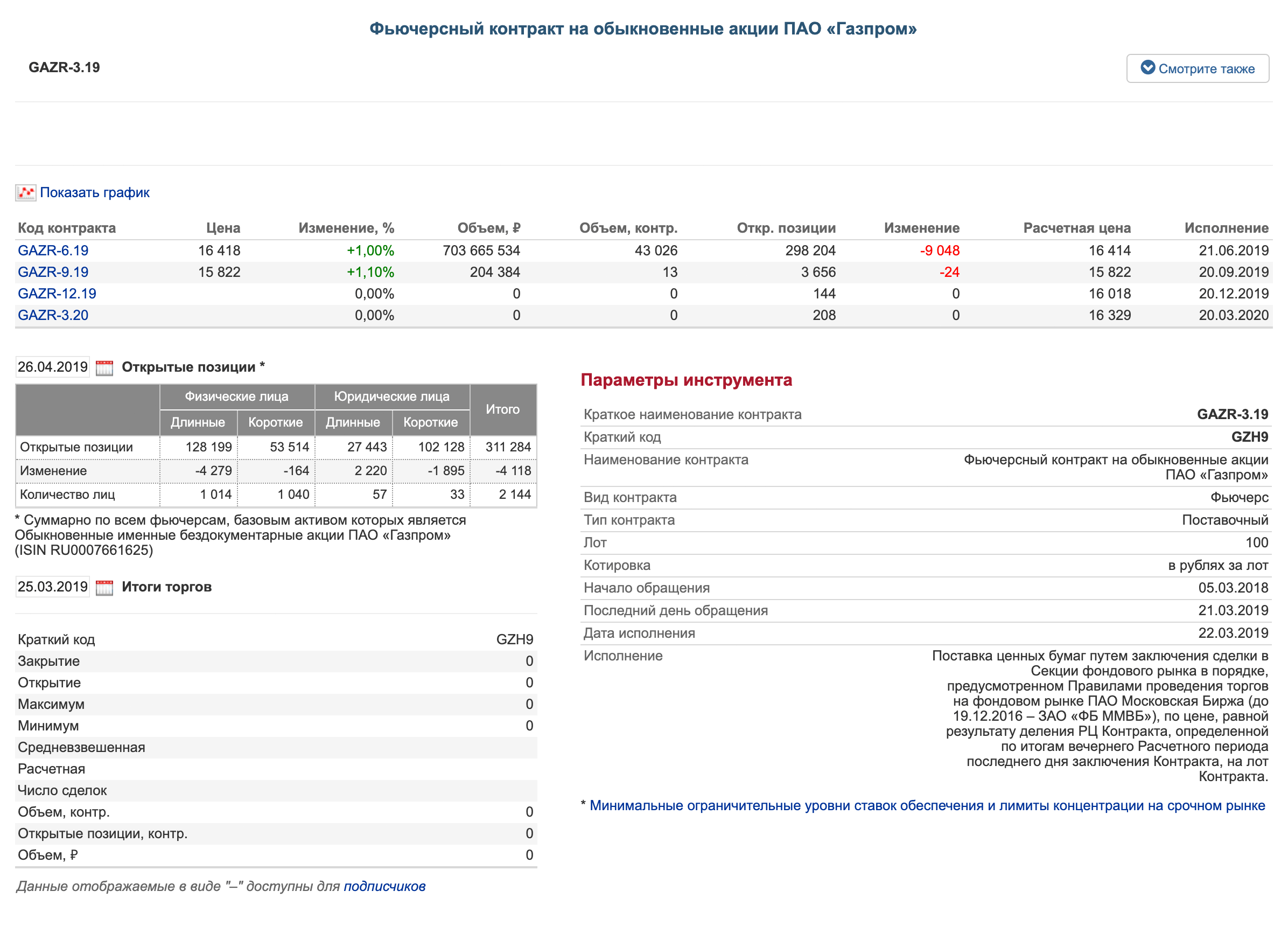Click the Откр. позиции column header

point(787,228)
